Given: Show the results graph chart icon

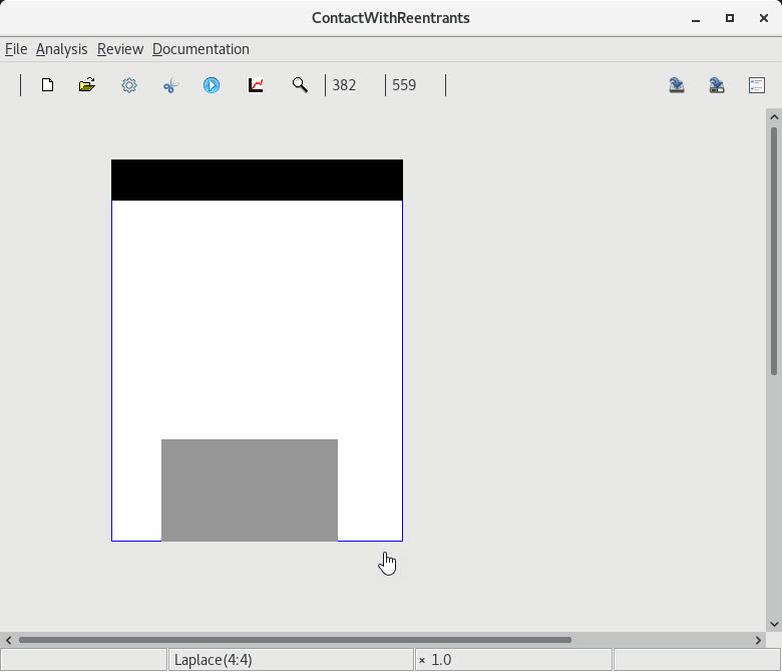Looking at the screenshot, I should [x=256, y=85].
